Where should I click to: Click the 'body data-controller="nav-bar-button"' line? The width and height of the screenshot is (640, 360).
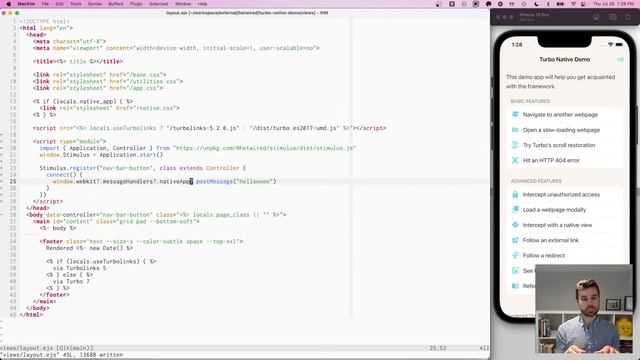(156, 214)
